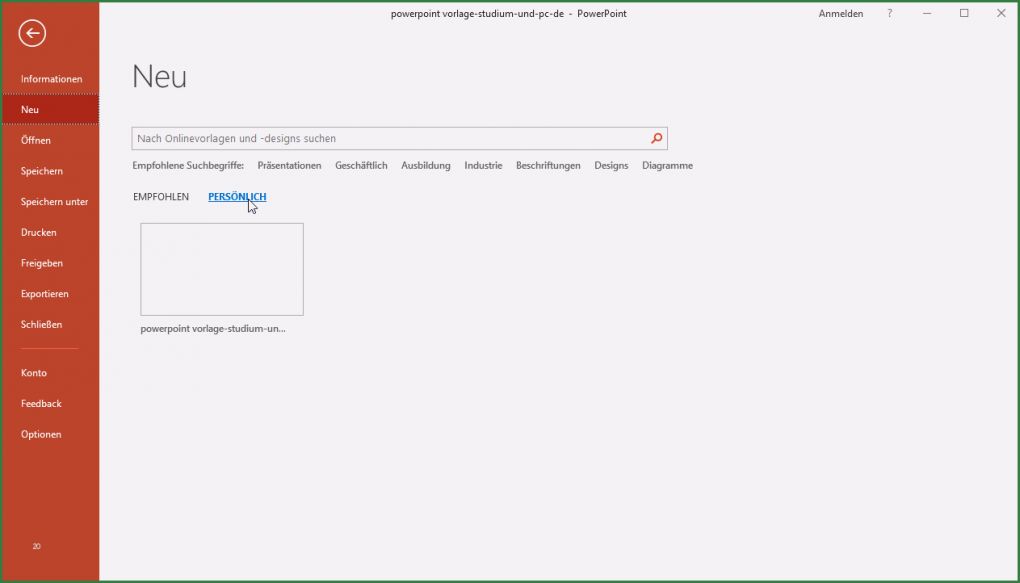1020x583 pixels.
Task: Switch to the PERSÖNLICH tab
Action: (x=235, y=196)
